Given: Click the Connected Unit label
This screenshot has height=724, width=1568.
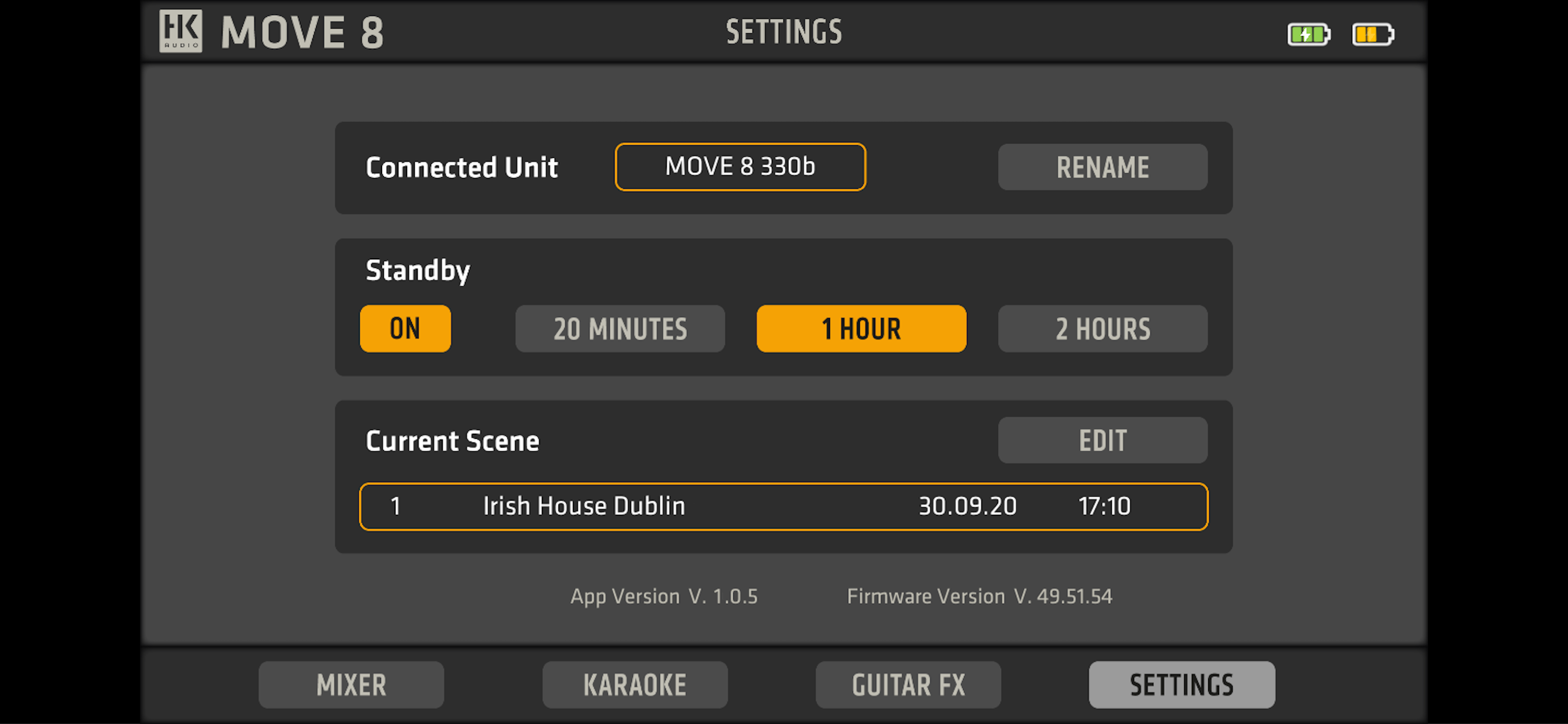Looking at the screenshot, I should click(461, 167).
